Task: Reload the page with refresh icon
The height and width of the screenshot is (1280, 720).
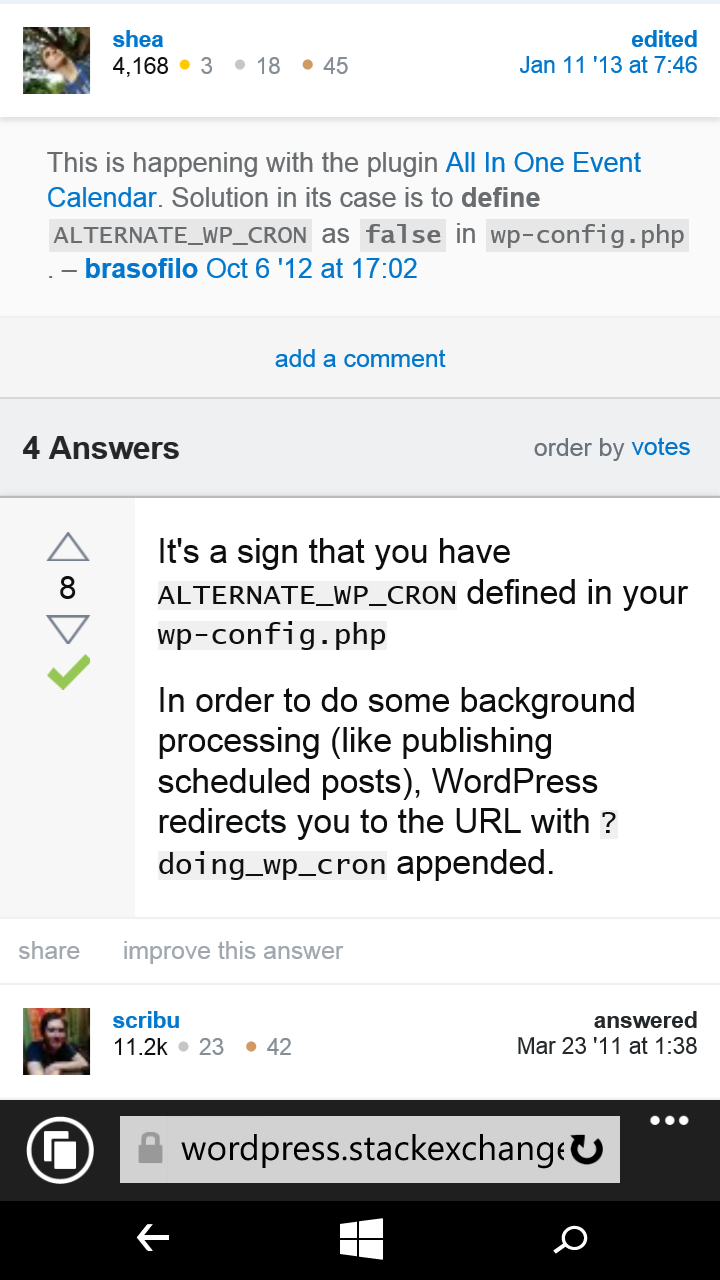Action: (x=586, y=1150)
